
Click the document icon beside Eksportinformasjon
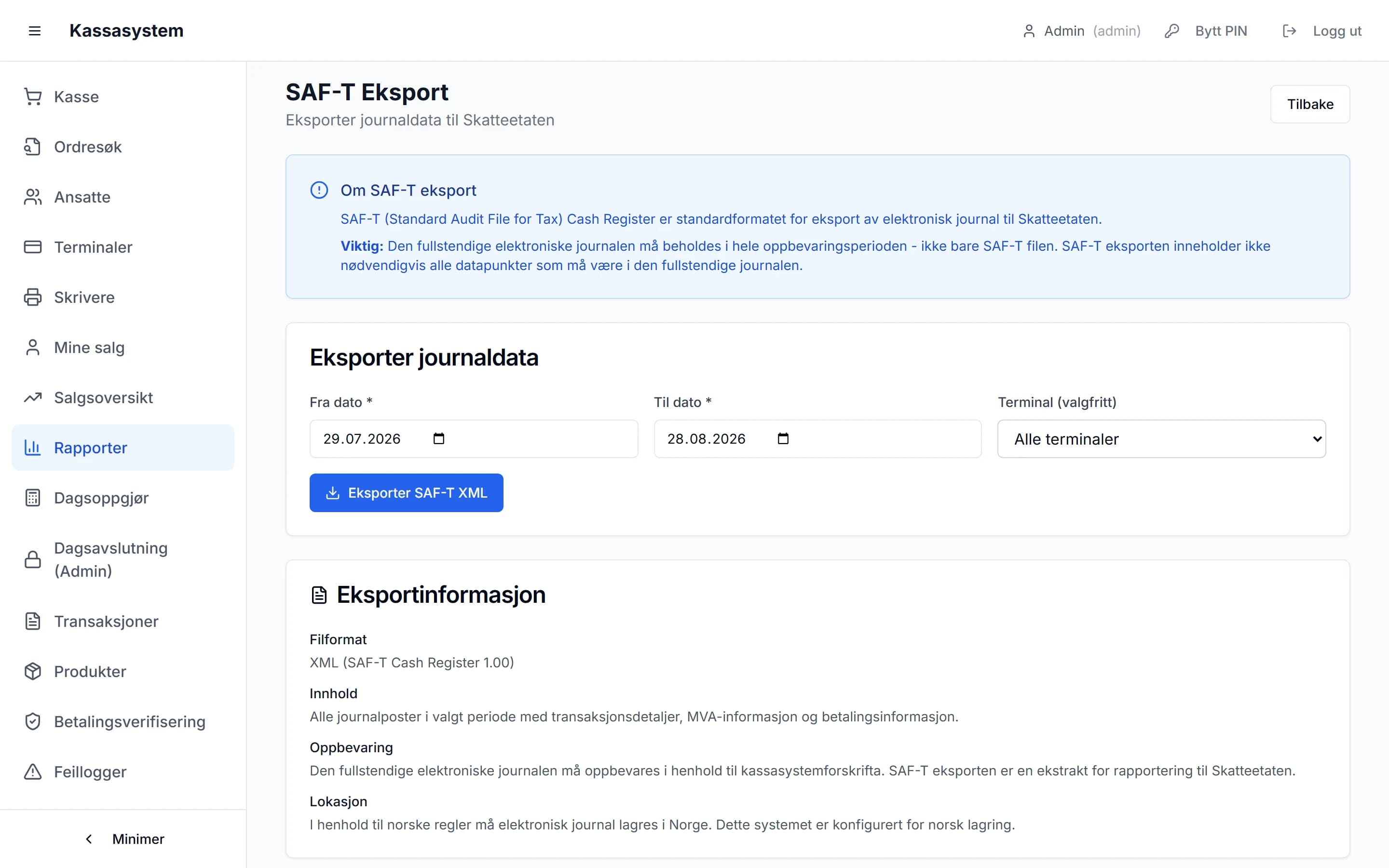coord(318,596)
